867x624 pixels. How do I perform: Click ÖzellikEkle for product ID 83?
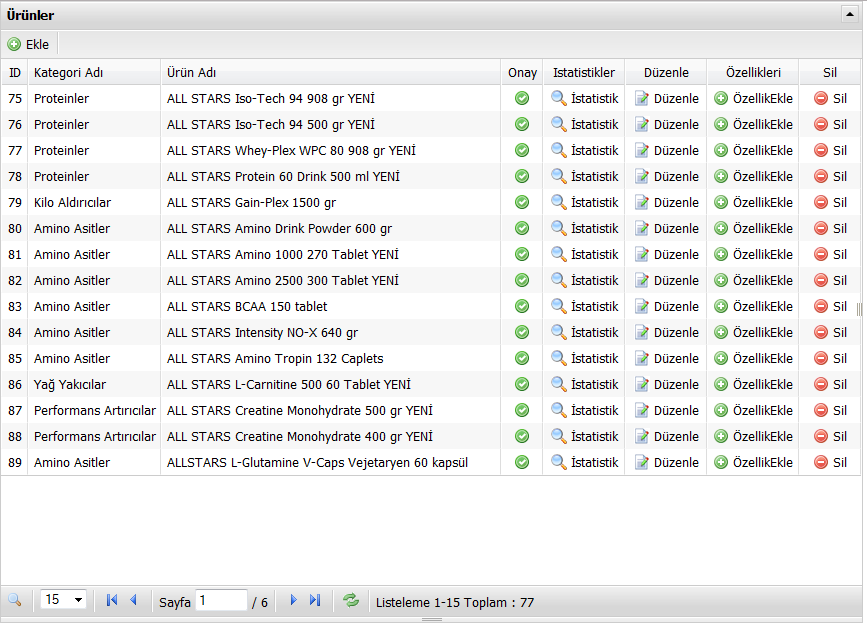coord(753,306)
